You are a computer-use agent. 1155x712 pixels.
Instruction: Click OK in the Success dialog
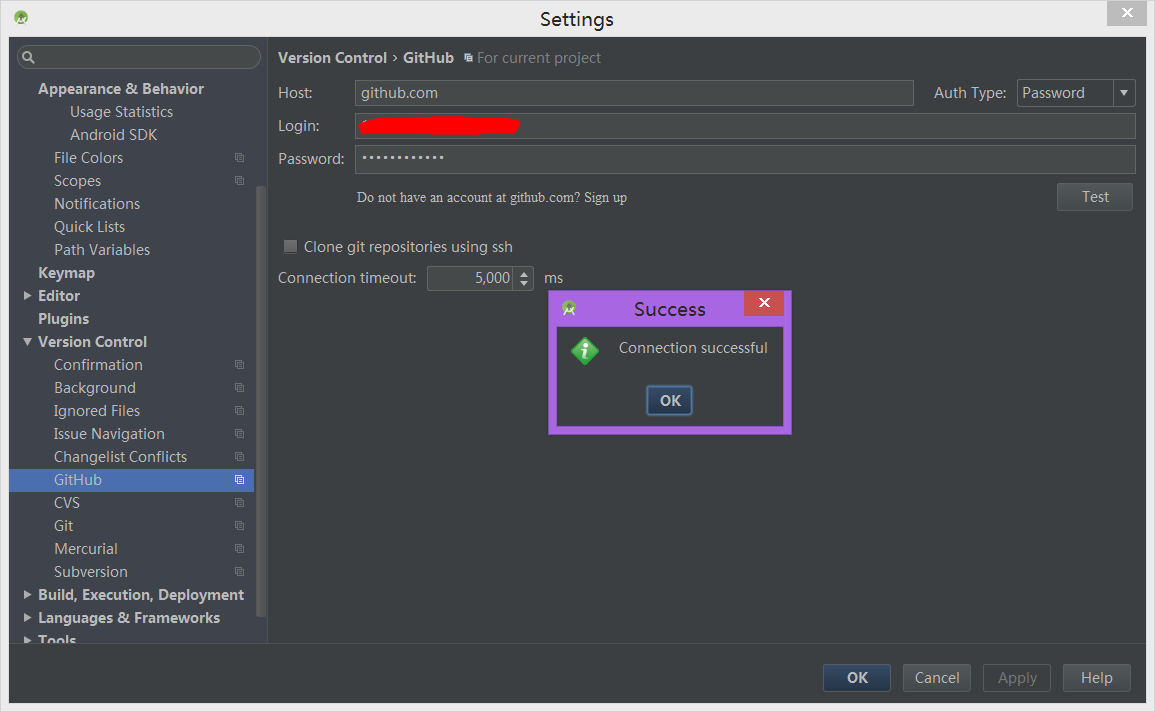(670, 401)
